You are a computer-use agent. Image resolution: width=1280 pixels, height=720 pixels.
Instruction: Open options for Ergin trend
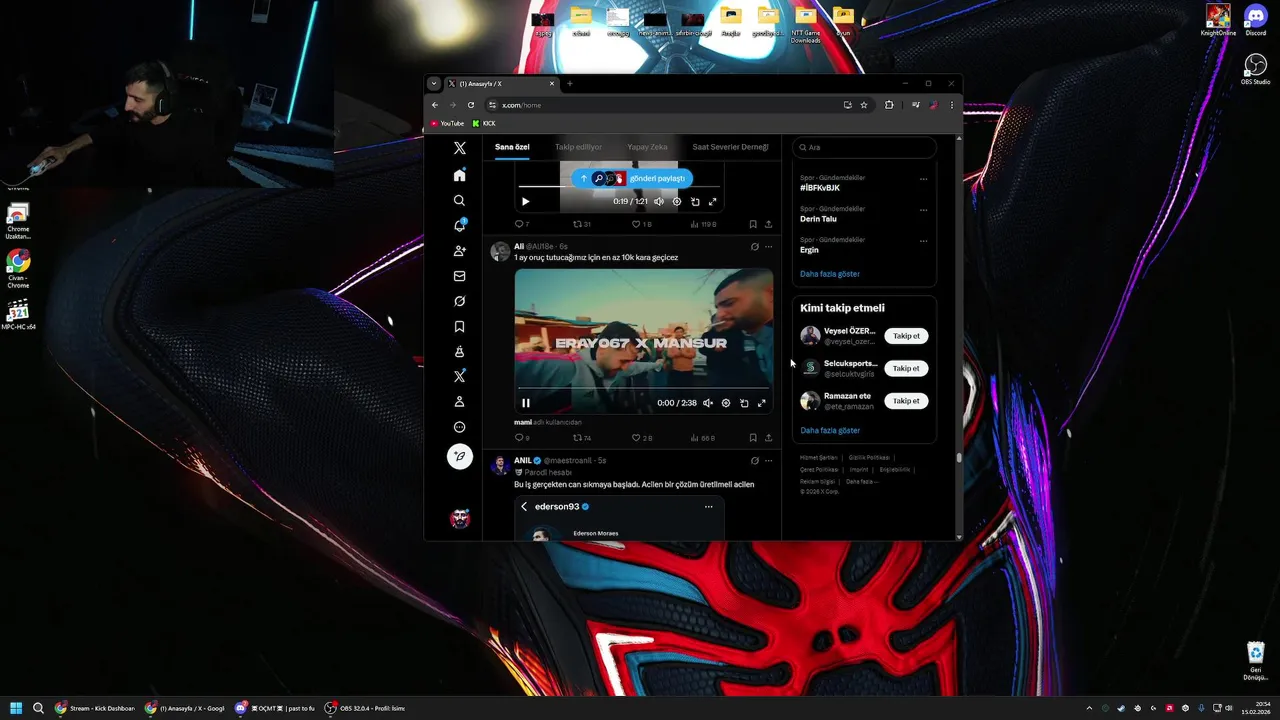pyautogui.click(x=923, y=242)
